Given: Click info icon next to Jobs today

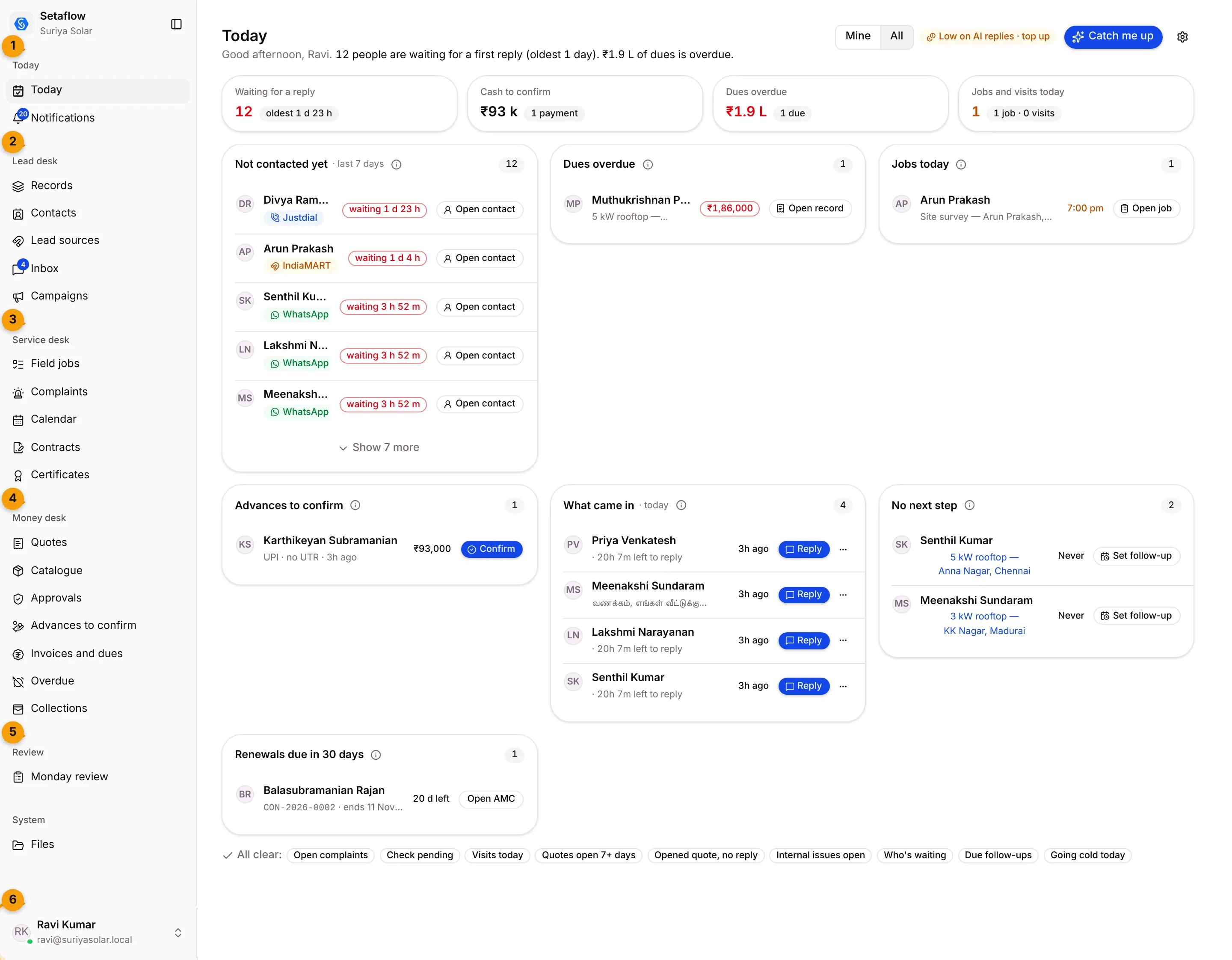Looking at the screenshot, I should click(x=961, y=165).
